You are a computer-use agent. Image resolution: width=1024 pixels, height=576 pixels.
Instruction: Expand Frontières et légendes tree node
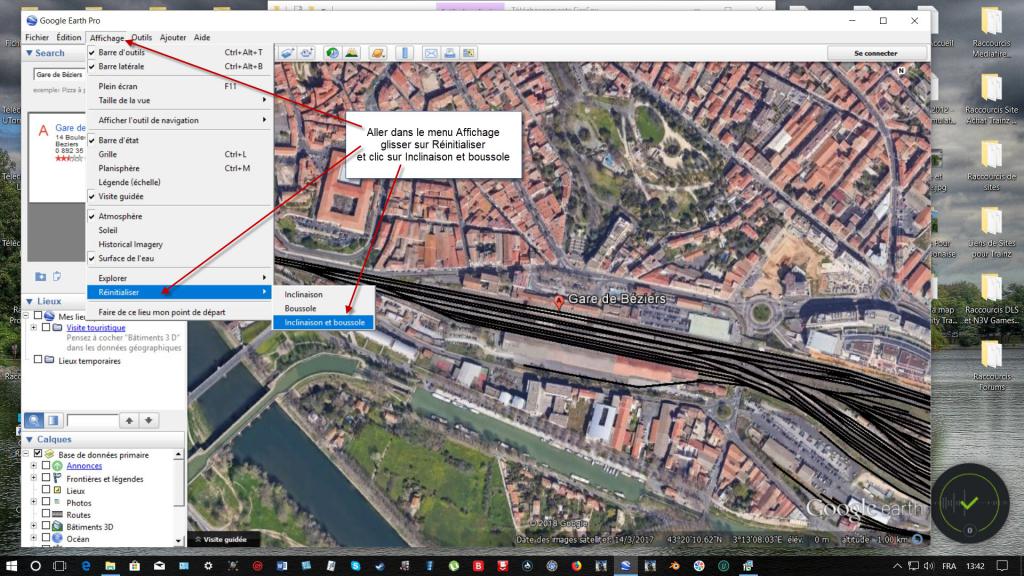[x=33, y=477]
